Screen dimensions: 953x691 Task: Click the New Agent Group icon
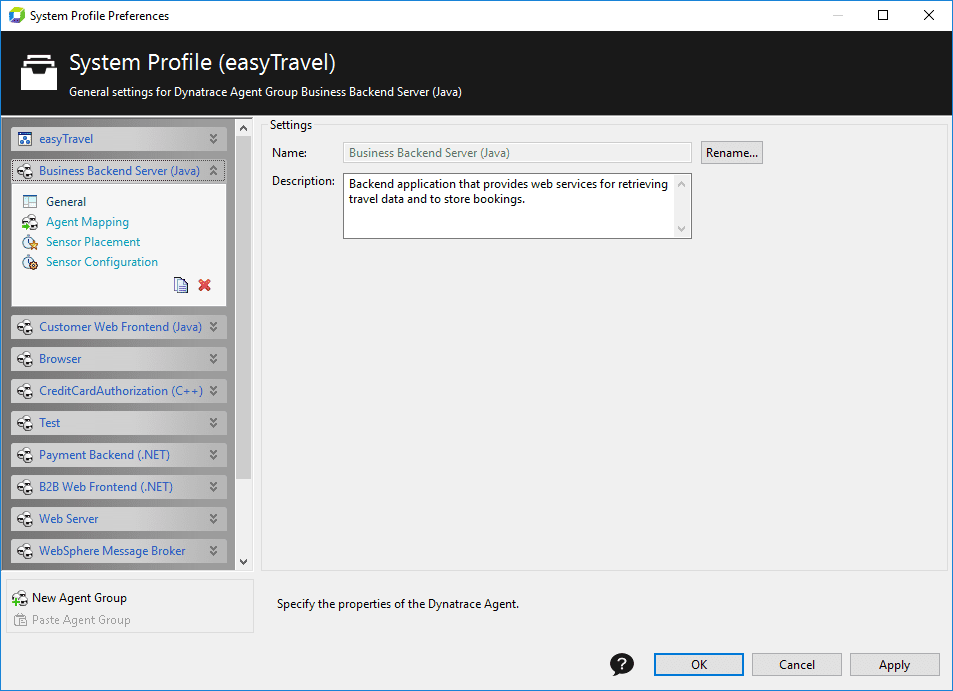click(x=20, y=599)
